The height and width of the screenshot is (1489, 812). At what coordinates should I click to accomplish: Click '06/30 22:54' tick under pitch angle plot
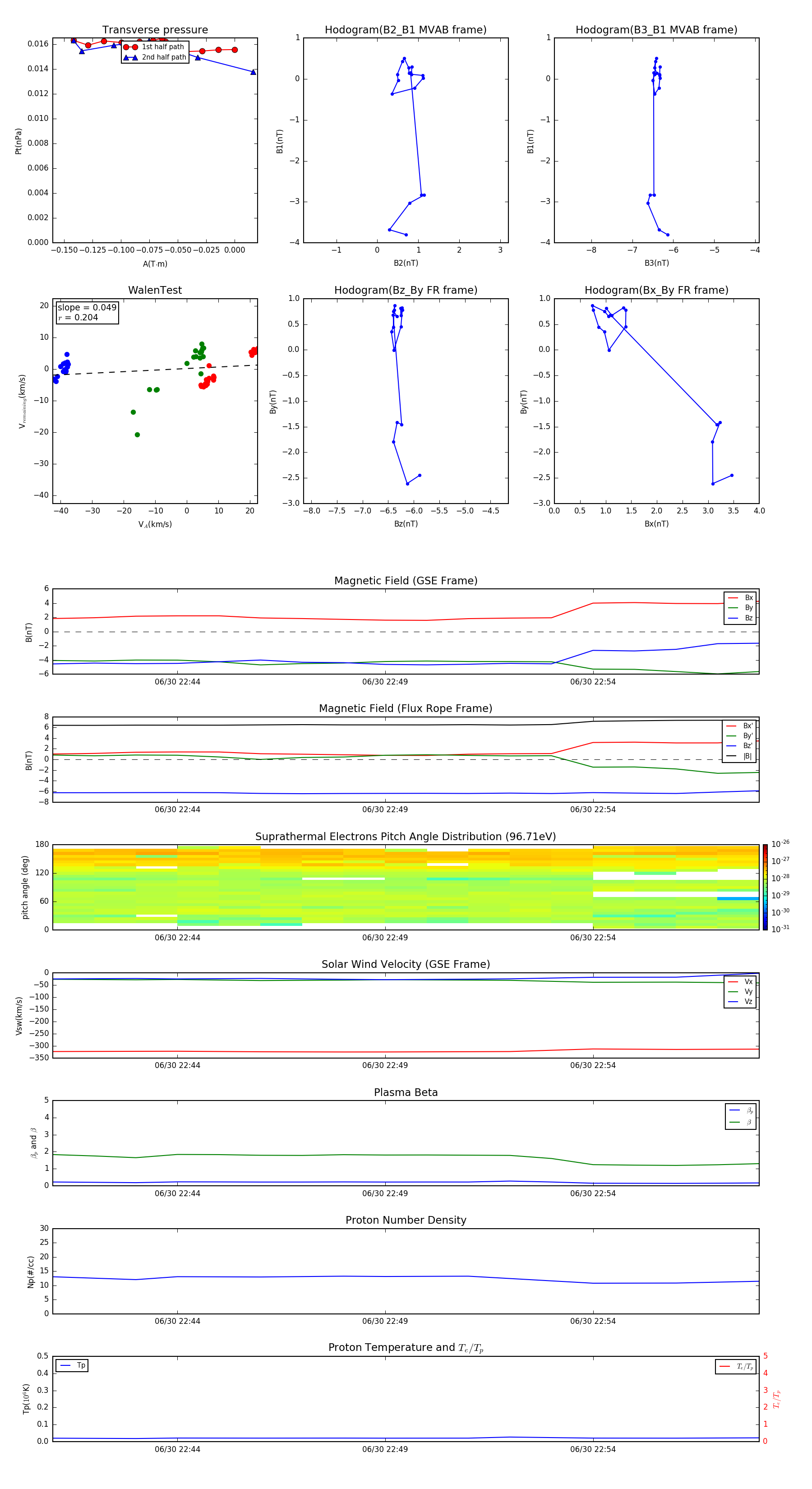point(593,938)
